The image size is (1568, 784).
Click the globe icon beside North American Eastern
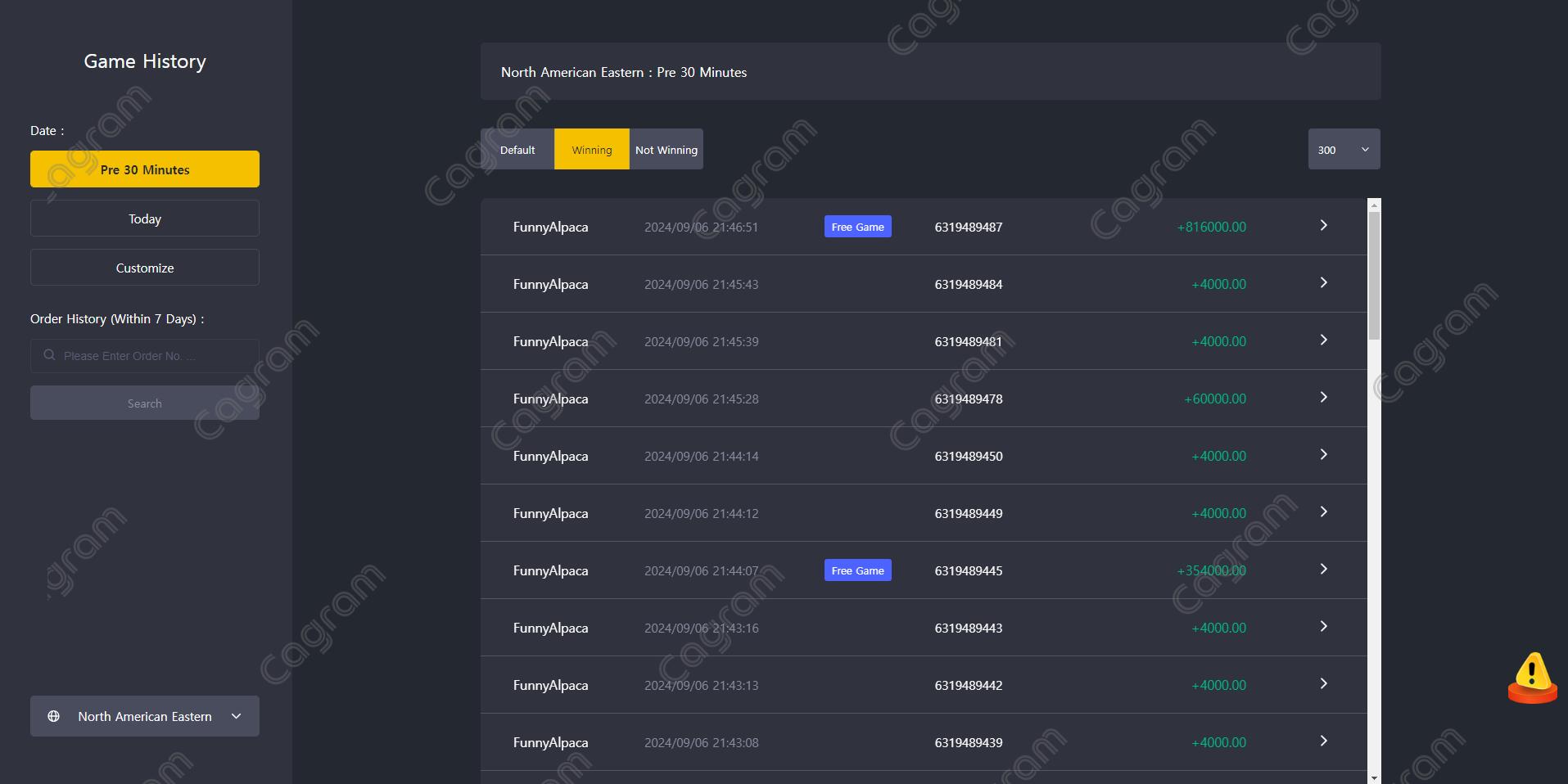click(54, 716)
